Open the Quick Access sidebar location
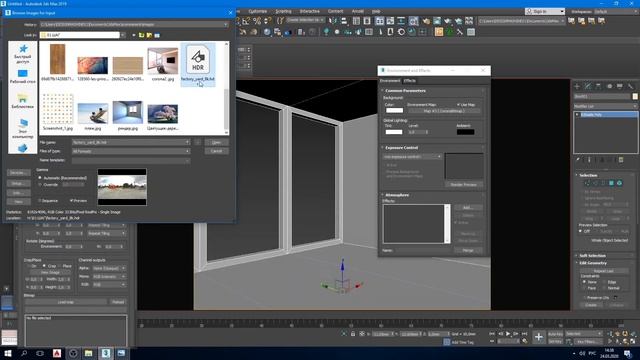Viewport: 640px width, 360px height. click(x=22, y=53)
